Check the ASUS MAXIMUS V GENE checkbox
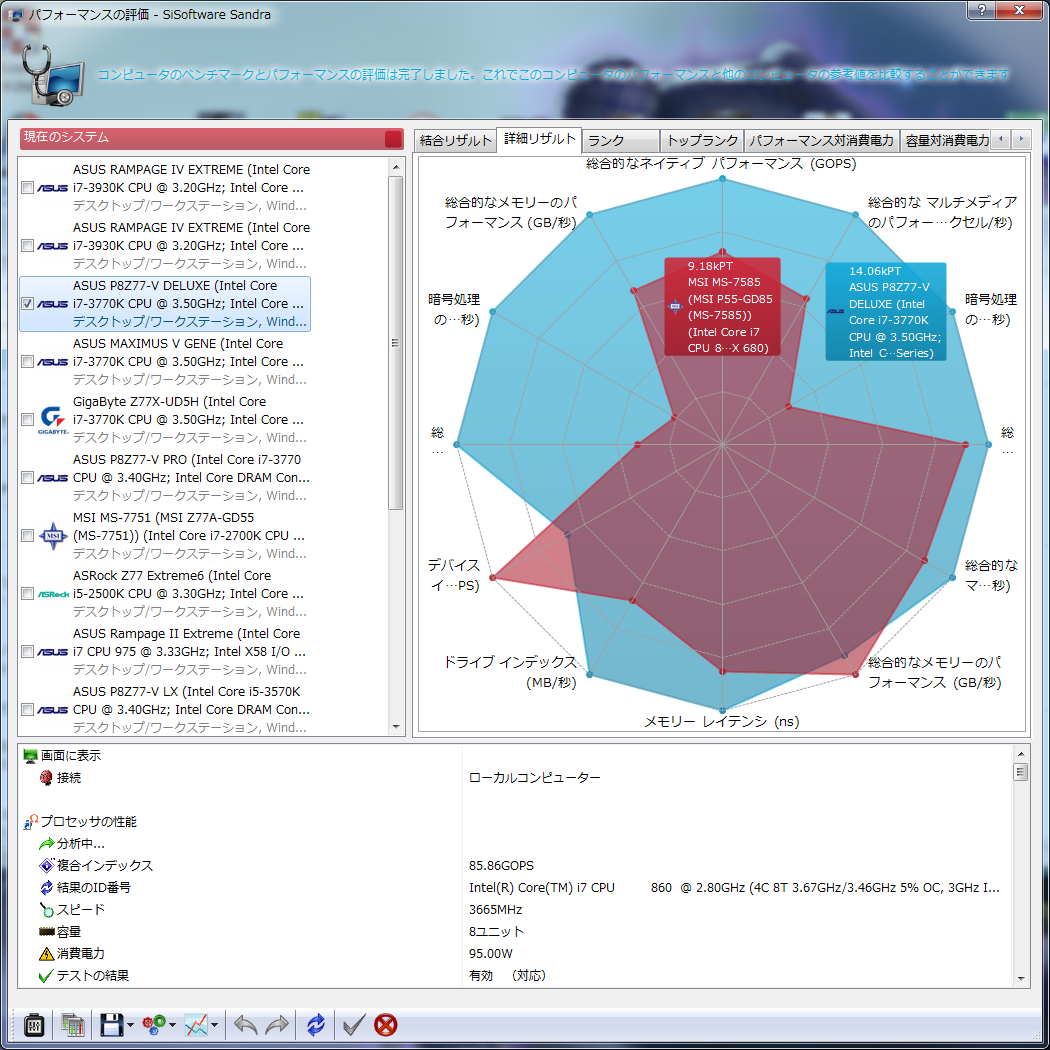 [27, 362]
